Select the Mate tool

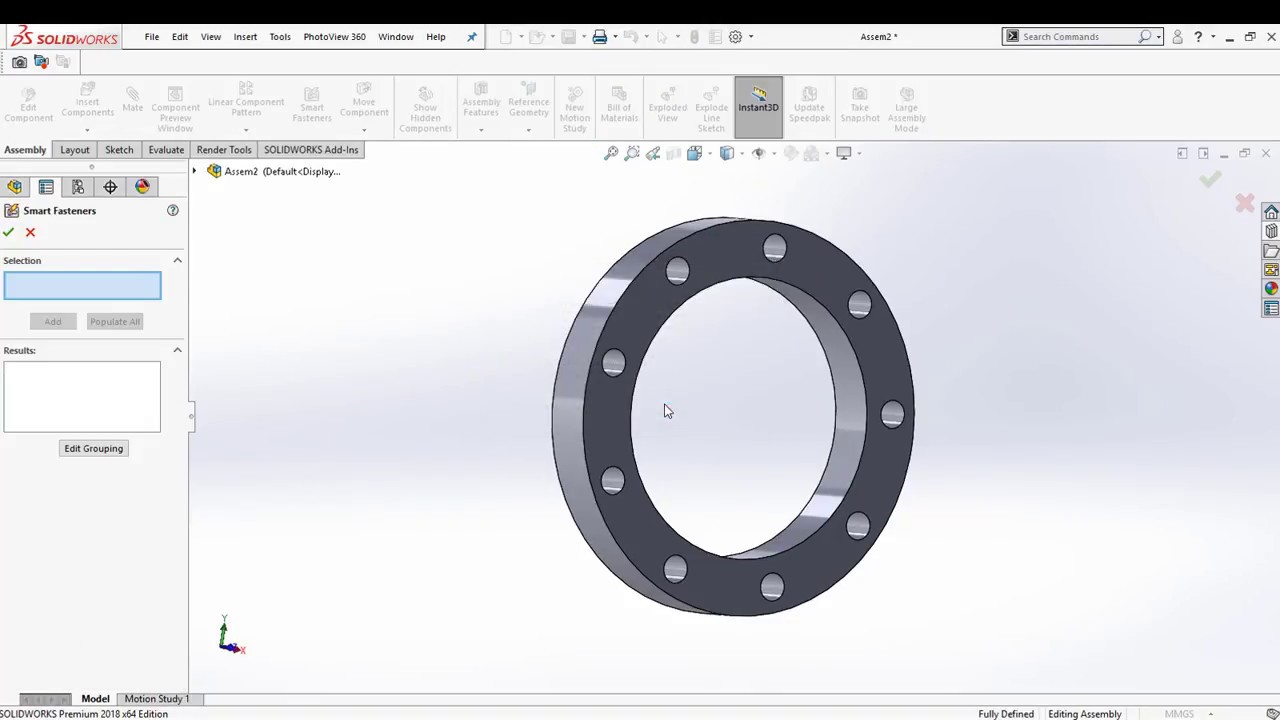132,99
